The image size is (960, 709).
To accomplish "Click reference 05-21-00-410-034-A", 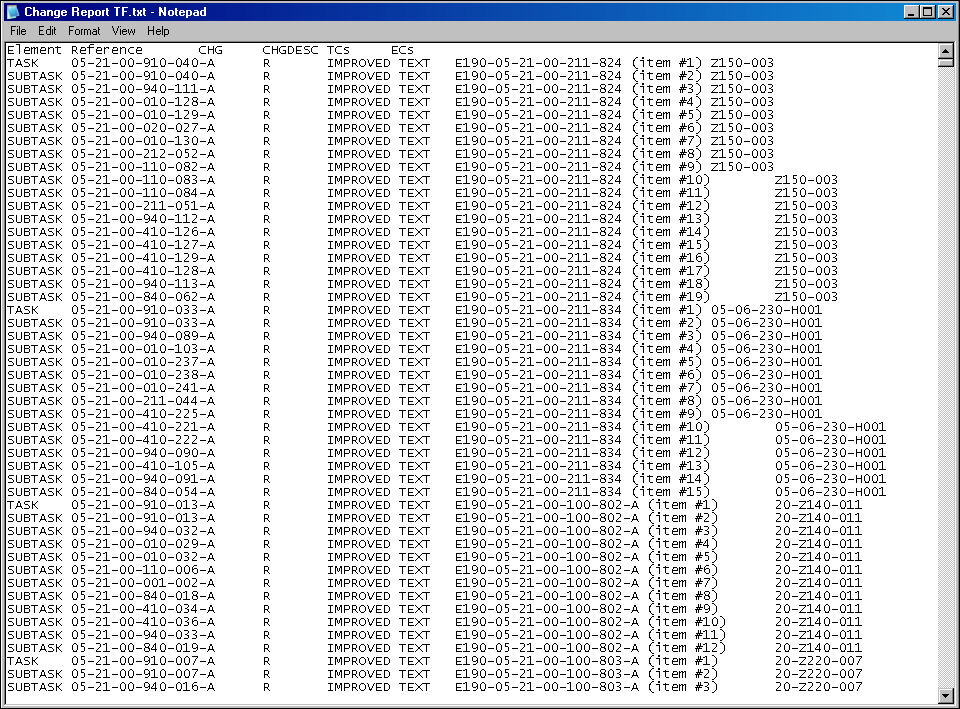I will point(143,610).
